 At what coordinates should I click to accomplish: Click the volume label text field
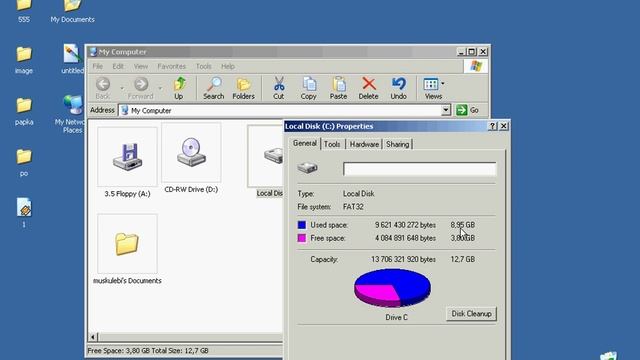coord(420,169)
